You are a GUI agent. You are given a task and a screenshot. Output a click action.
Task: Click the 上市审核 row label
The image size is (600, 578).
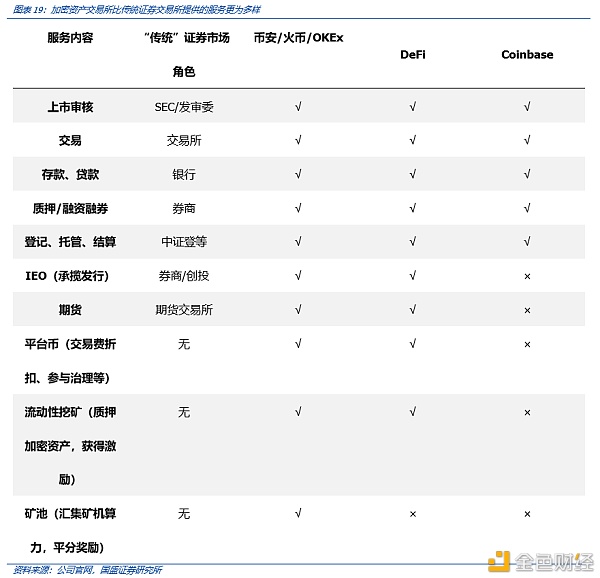70,107
